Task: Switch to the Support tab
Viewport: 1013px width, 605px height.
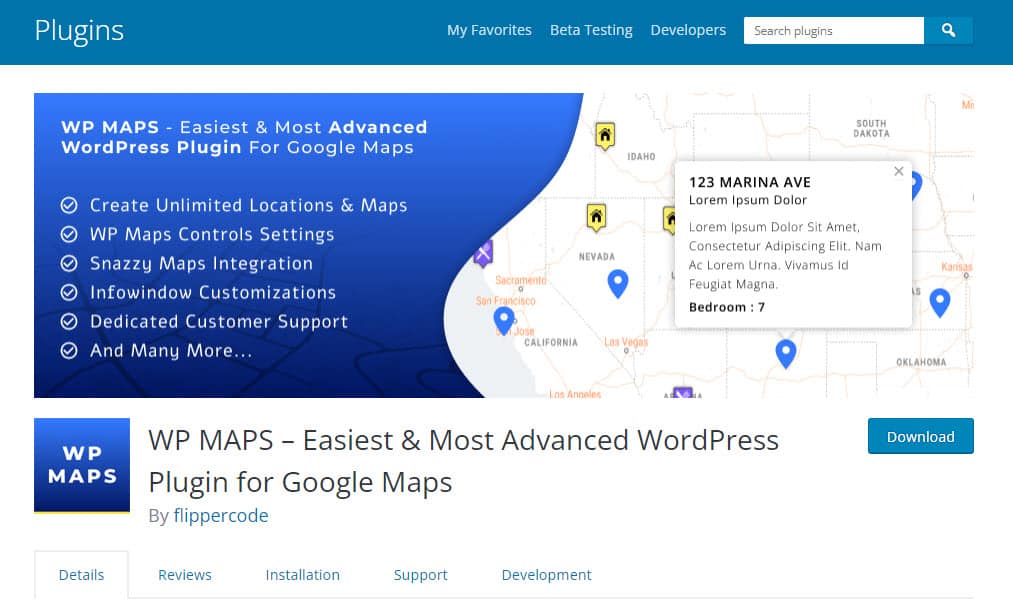Action: 421,575
